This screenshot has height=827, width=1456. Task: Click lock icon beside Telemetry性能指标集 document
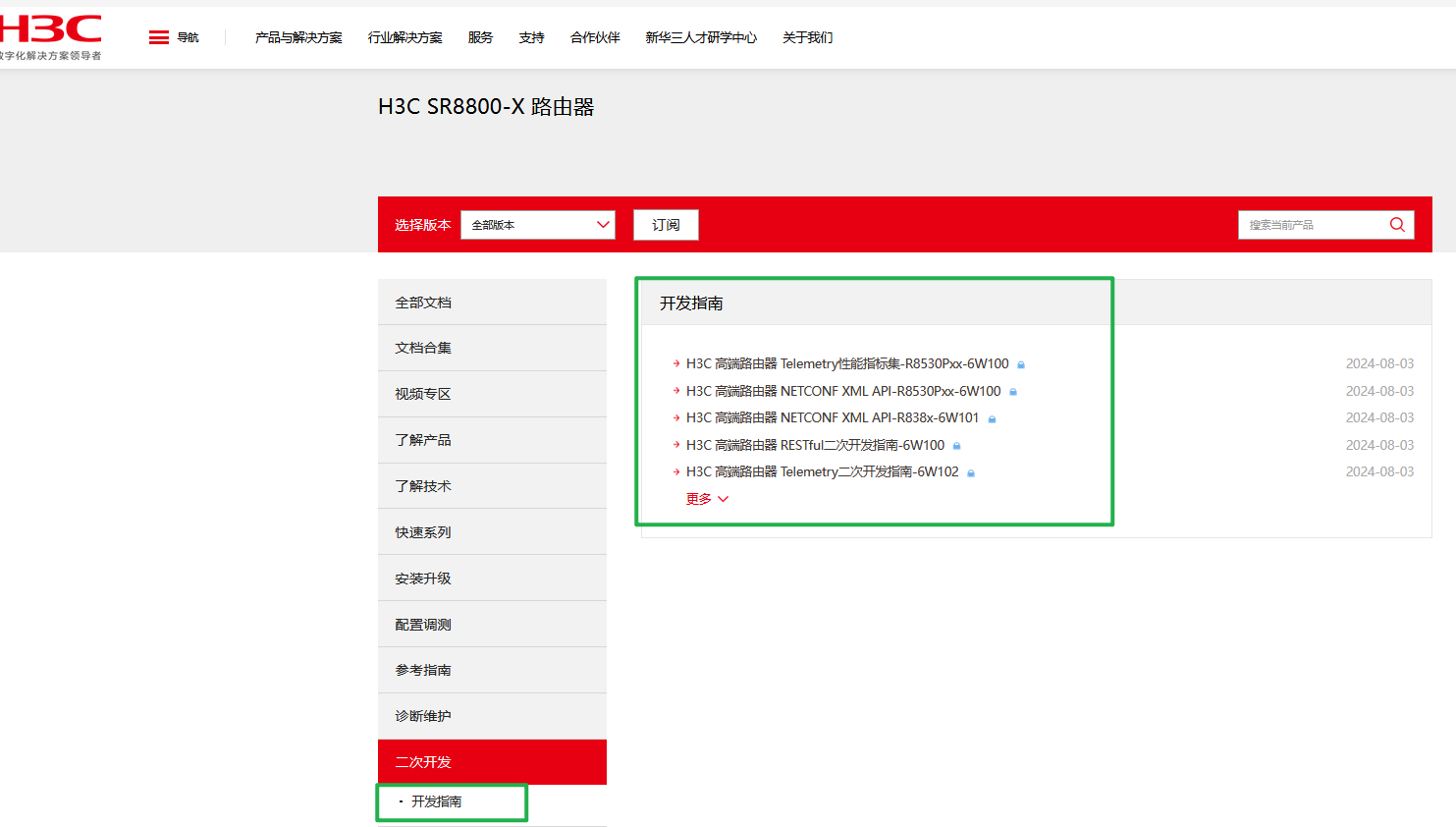tap(1021, 364)
